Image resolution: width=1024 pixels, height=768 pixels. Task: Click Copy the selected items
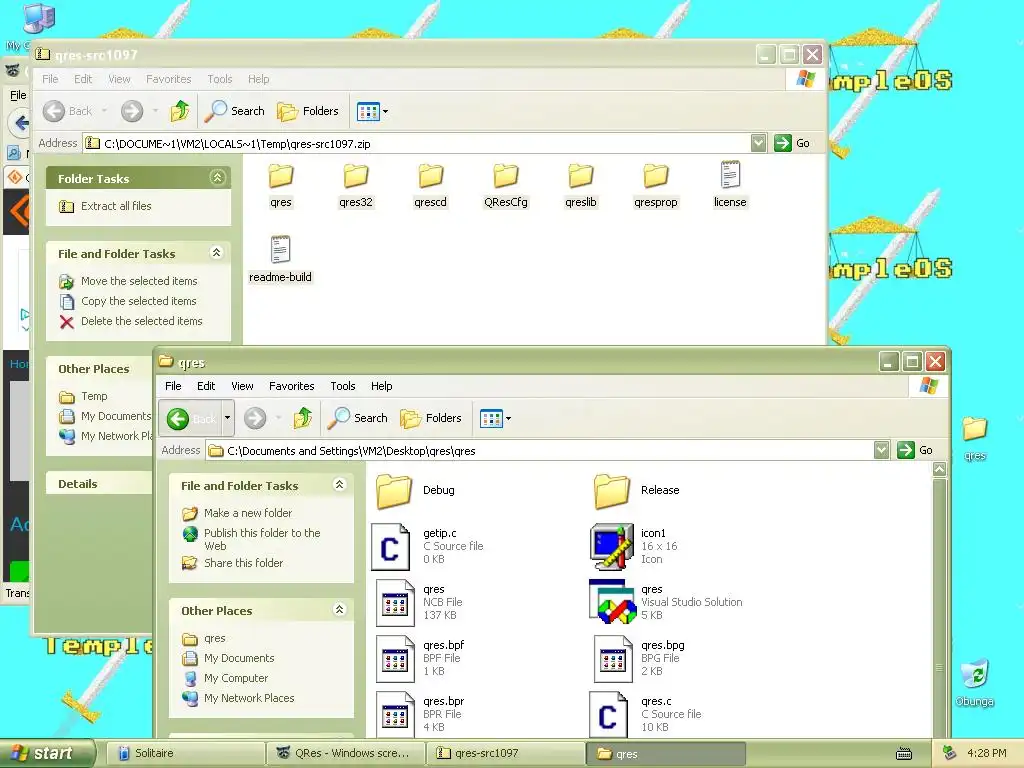click(138, 301)
